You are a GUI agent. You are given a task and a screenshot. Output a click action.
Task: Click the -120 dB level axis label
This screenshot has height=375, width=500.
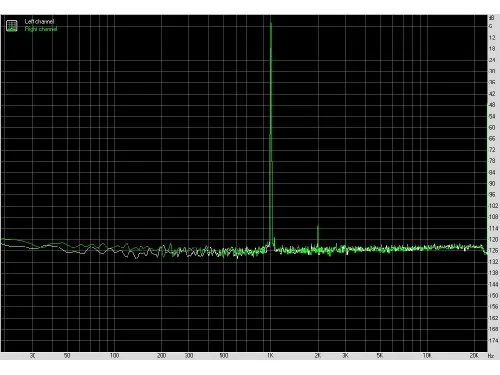pyautogui.click(x=493, y=239)
